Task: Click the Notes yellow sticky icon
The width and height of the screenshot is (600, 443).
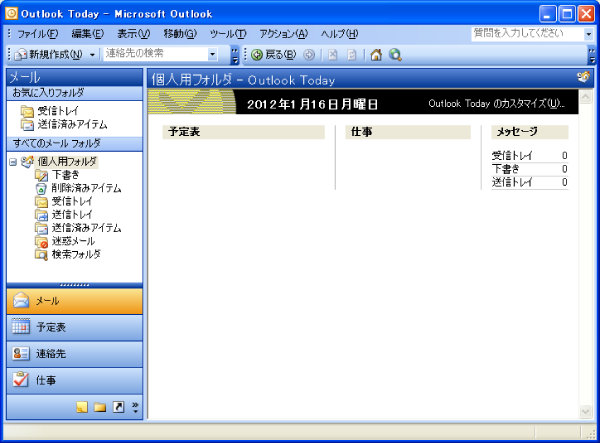Action: (x=82, y=407)
